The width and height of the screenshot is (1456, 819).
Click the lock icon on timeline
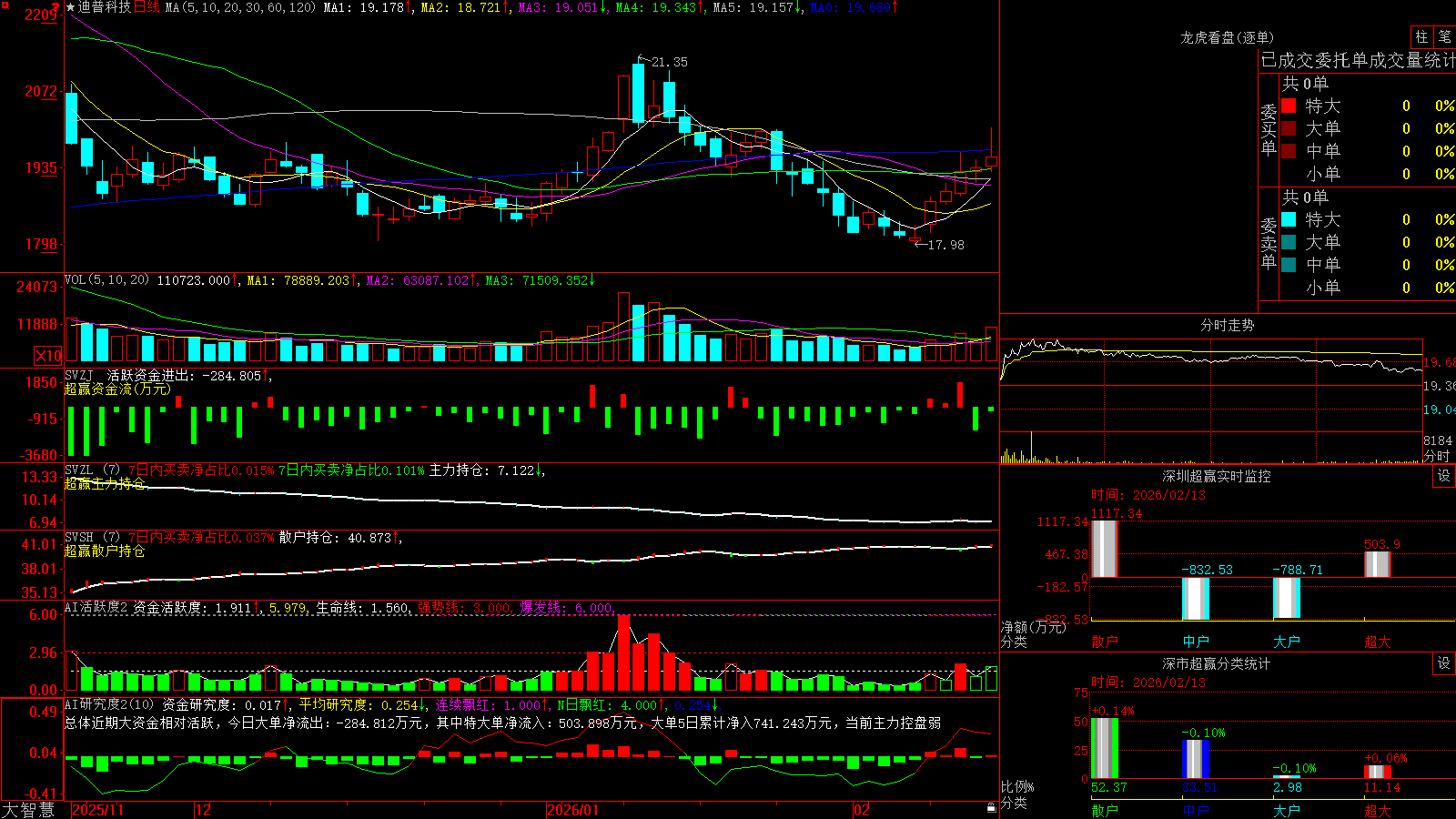(x=992, y=807)
